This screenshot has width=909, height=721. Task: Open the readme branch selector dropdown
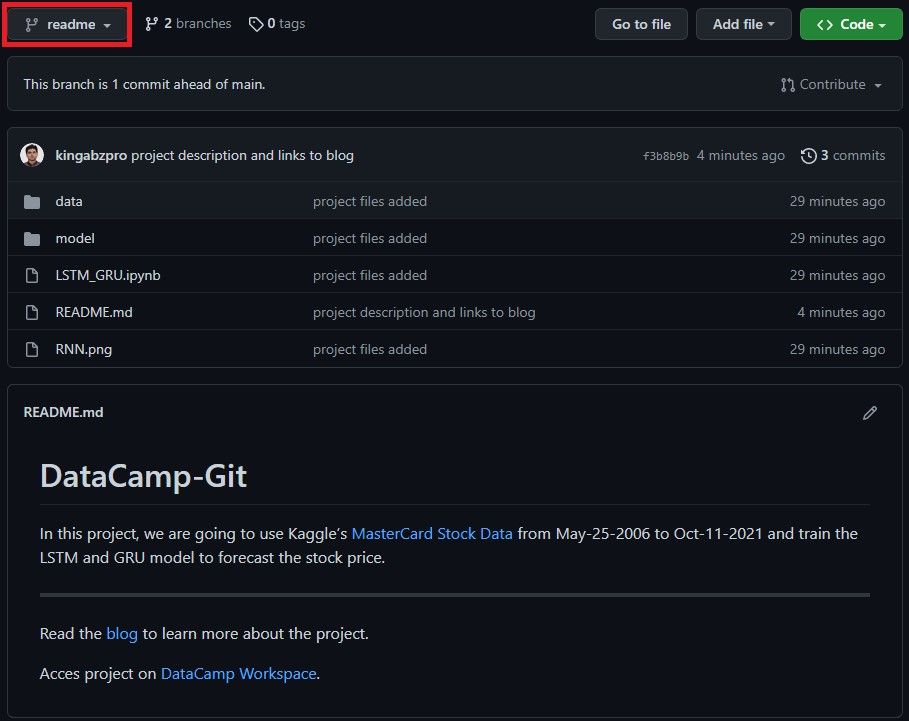point(67,24)
